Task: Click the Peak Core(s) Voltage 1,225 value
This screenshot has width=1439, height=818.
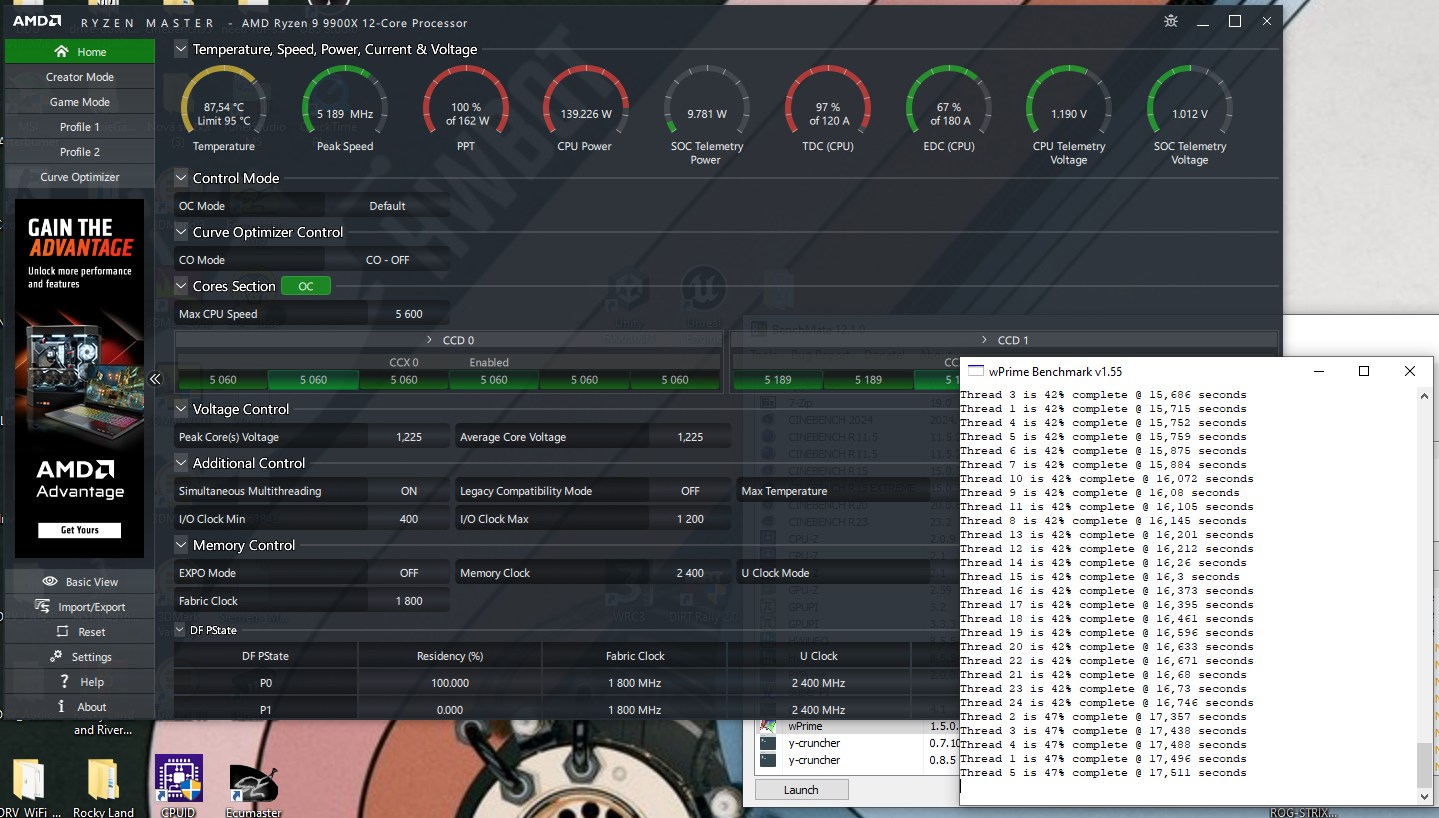Action: (x=409, y=437)
